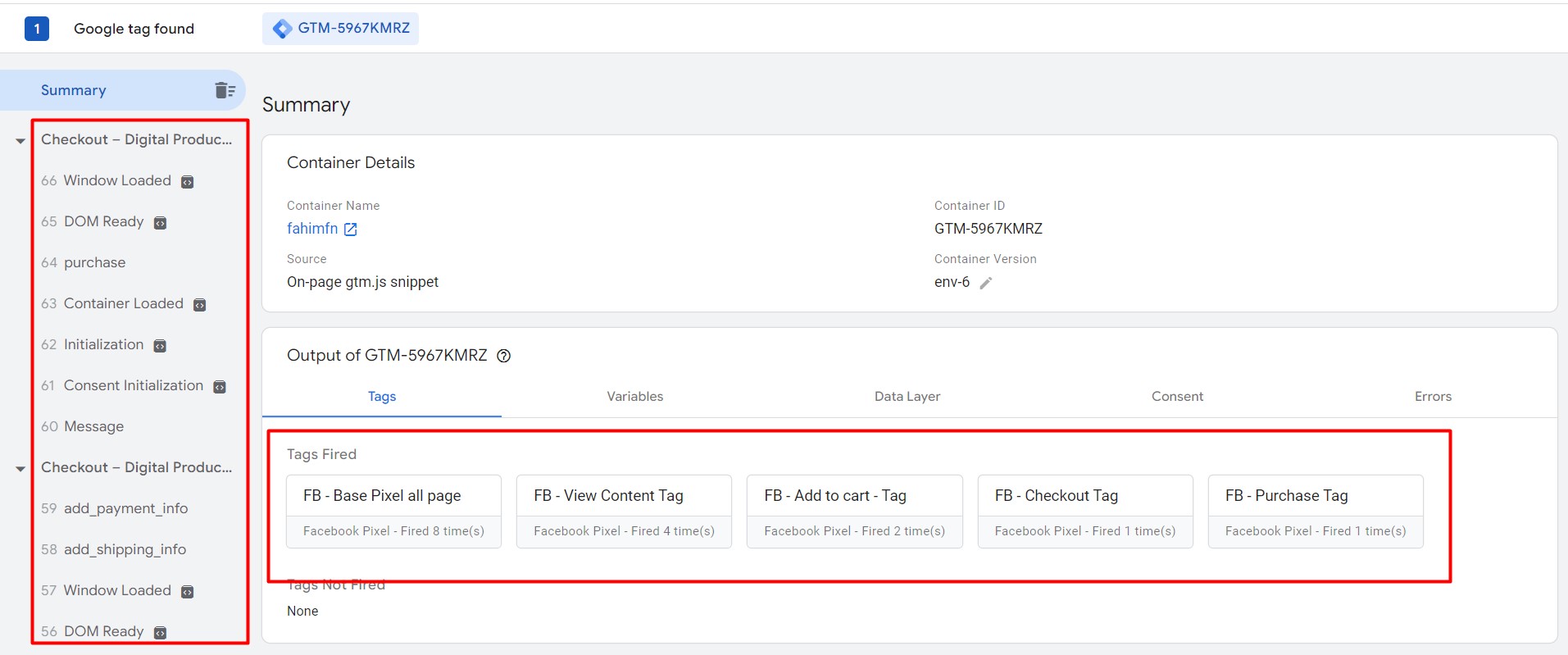This screenshot has height=655, width=1568.
Task: Click the API icon next to 57 Window Loaded
Action: coord(187,592)
